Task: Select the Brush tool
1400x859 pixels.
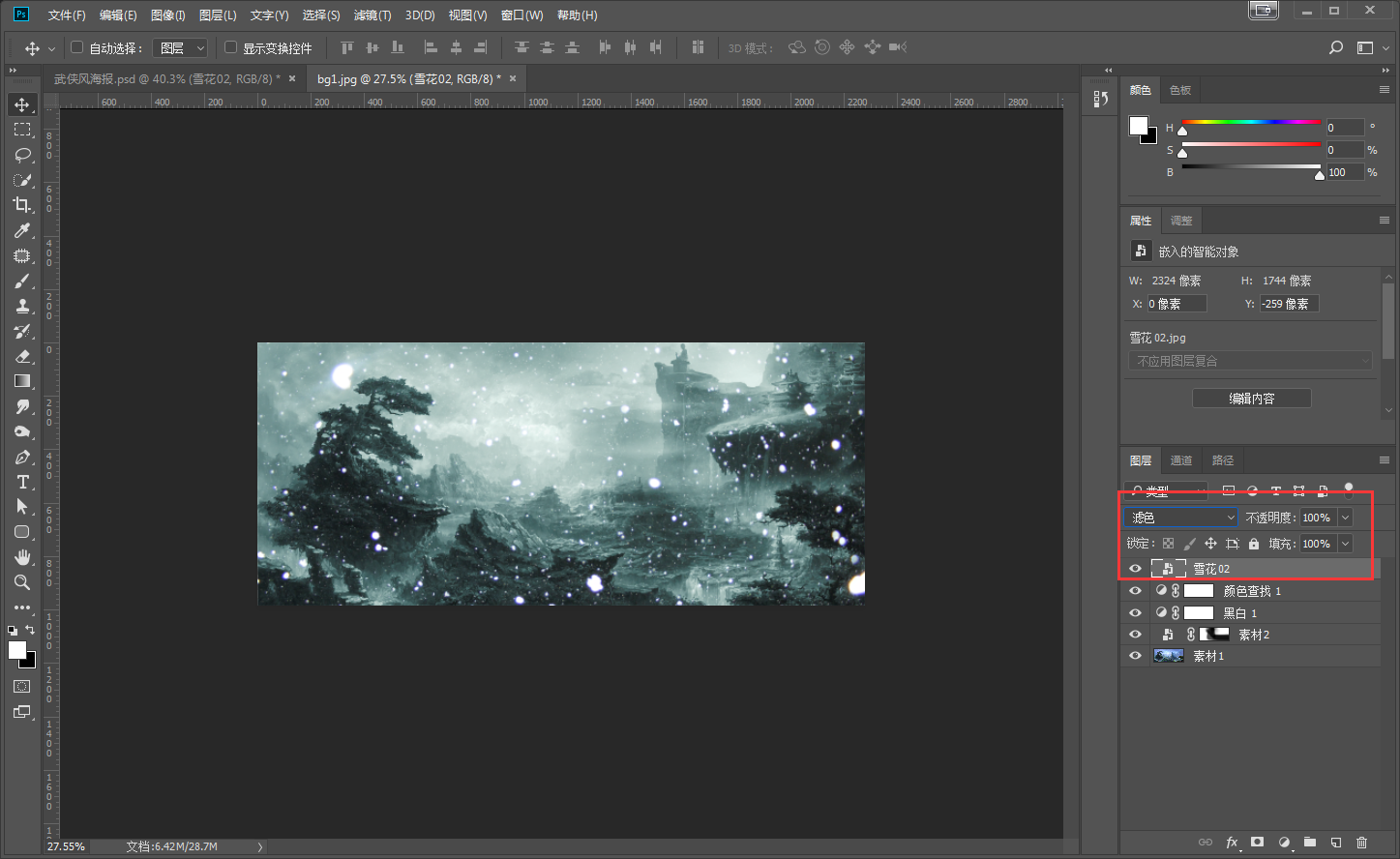Action: click(22, 281)
